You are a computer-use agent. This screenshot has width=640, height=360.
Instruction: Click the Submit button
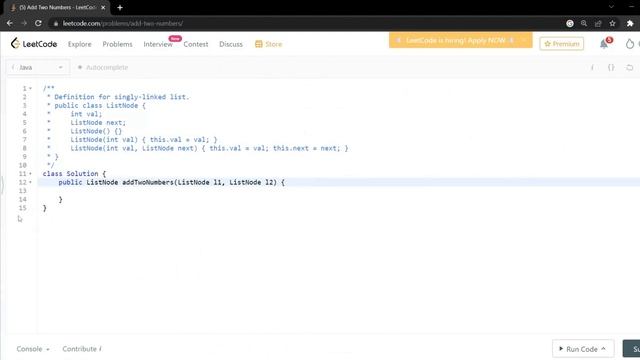631,349
